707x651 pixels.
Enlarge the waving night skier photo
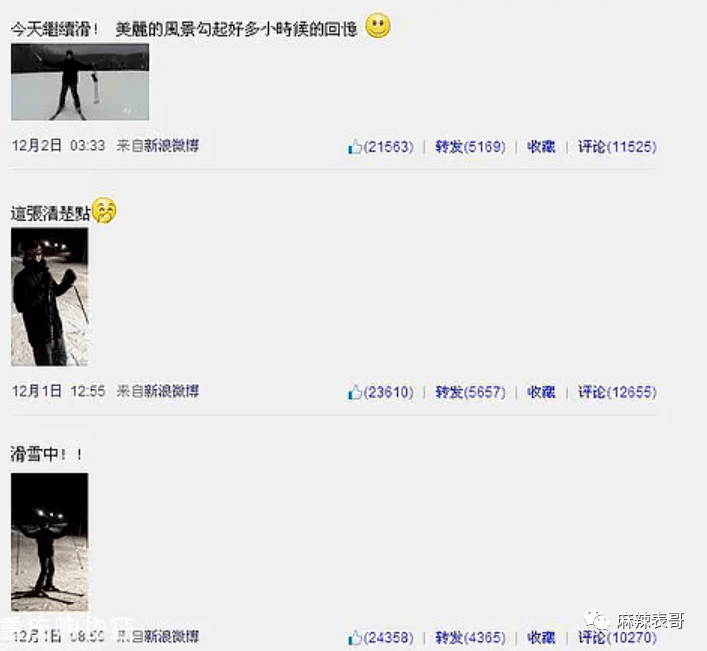point(50,297)
